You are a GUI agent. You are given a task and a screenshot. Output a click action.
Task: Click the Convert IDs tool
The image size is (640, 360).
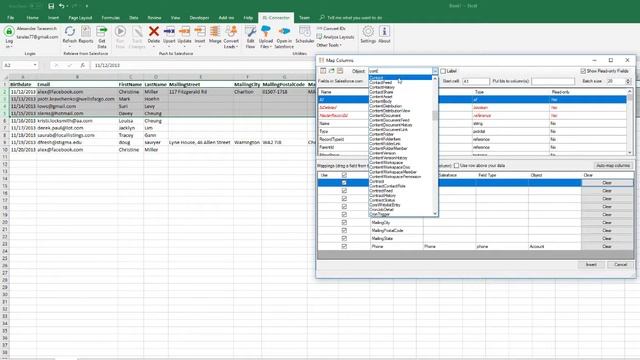331,29
